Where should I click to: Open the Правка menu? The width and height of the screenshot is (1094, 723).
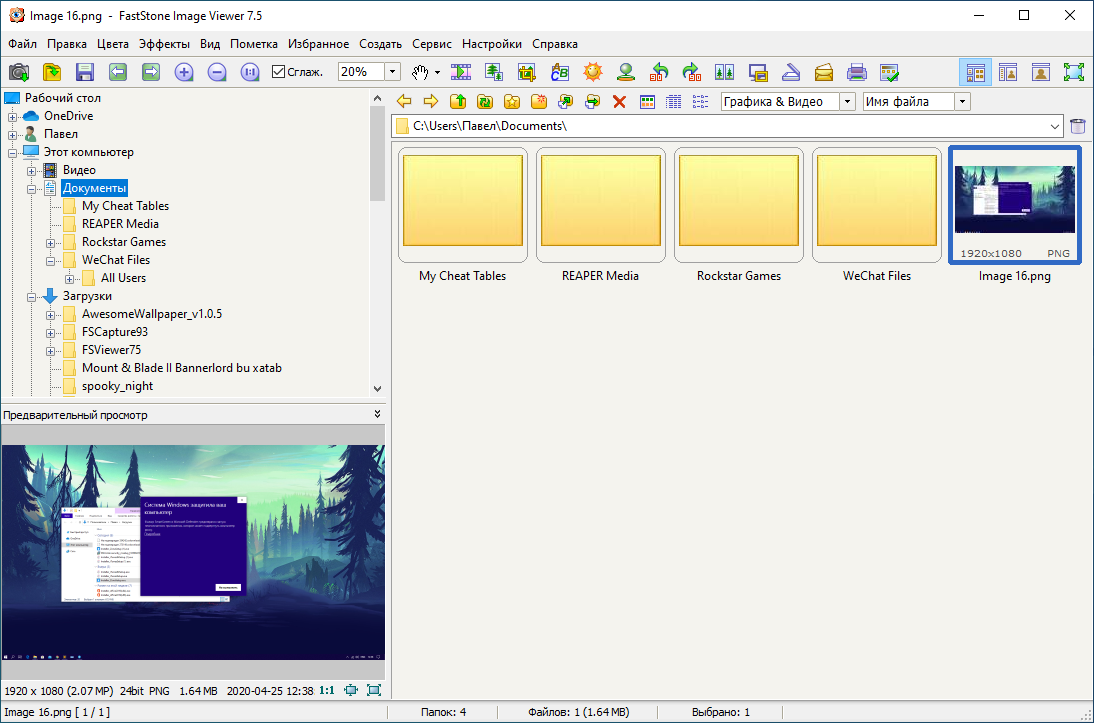(x=67, y=44)
